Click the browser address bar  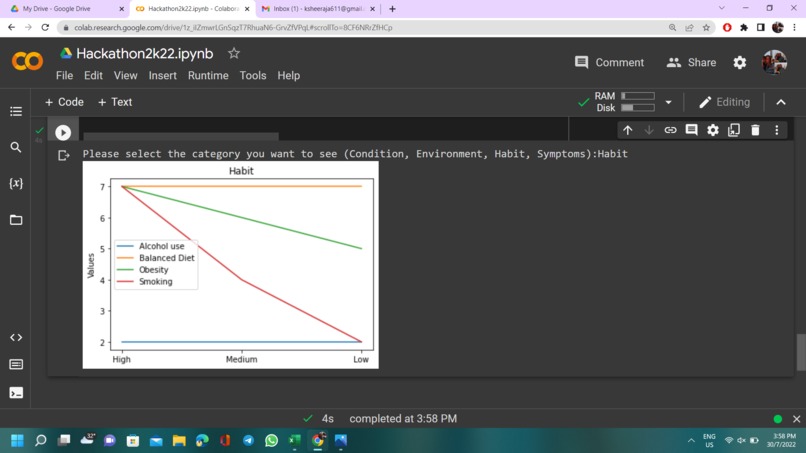tap(360, 28)
